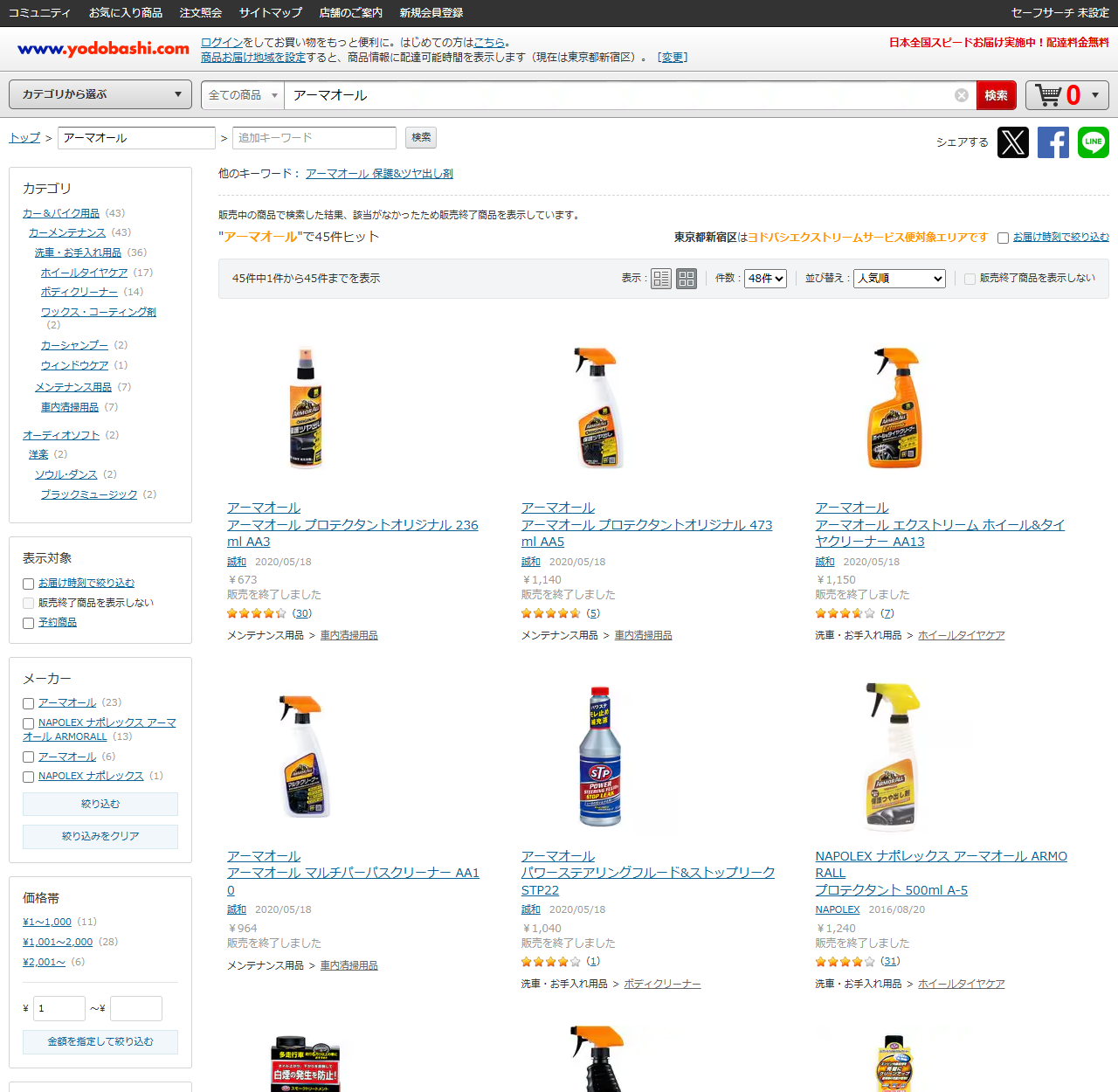Click the 絞り込みをクリア button
The image size is (1118, 1092).
(x=100, y=836)
